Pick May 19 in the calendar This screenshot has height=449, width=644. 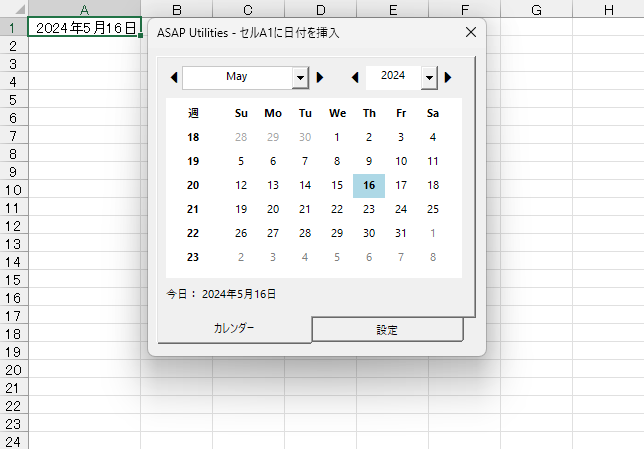coord(241,210)
